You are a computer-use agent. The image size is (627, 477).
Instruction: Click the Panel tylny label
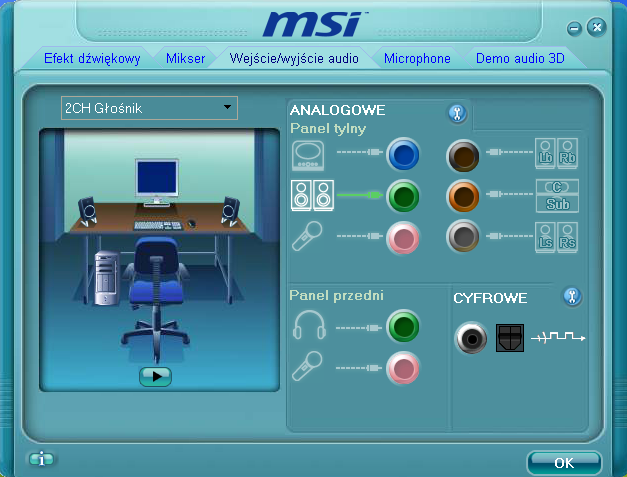pyautogui.click(x=328, y=129)
